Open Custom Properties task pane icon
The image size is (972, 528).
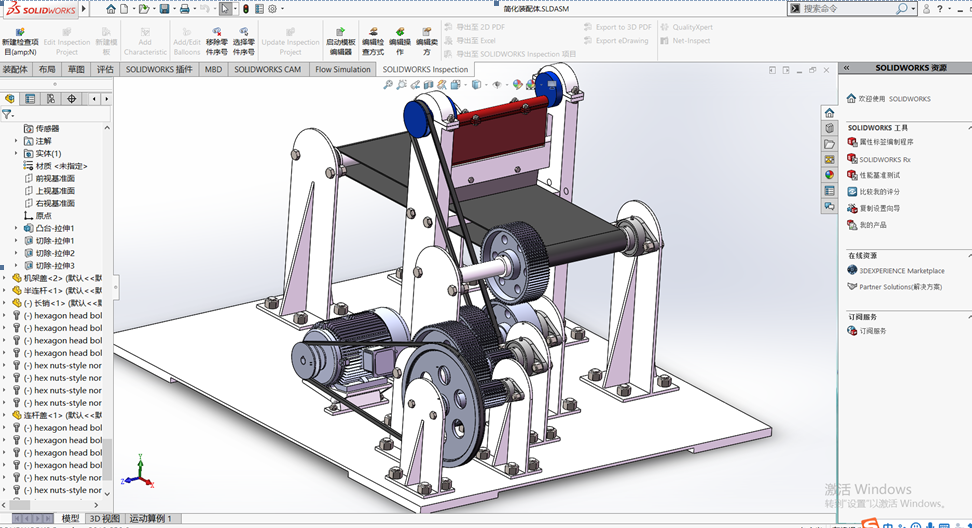pyautogui.click(x=829, y=190)
